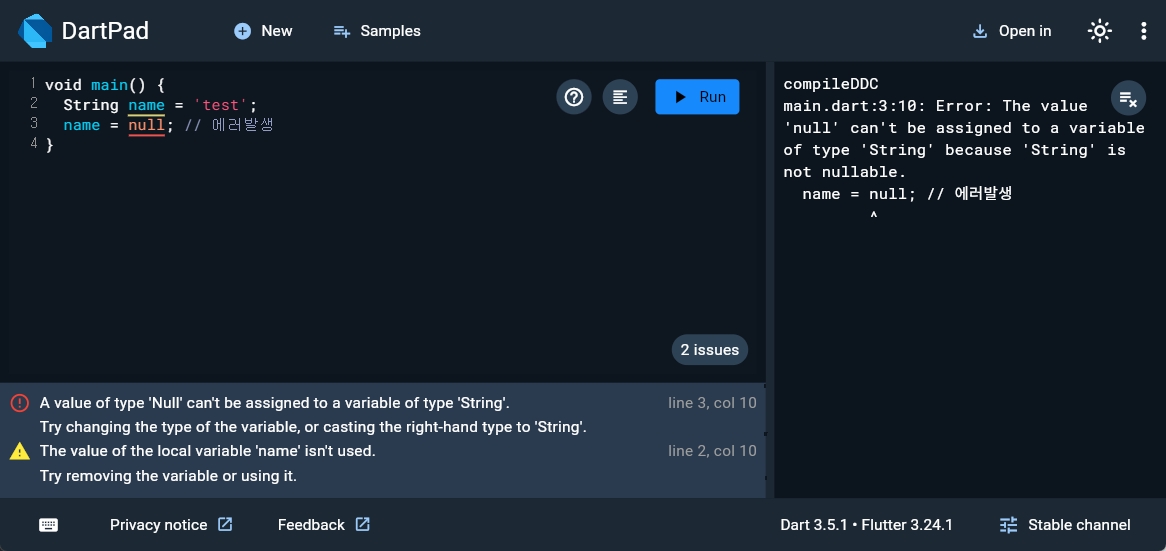The width and height of the screenshot is (1166, 551).
Task: Open the 'Open in' export menu
Action: point(1012,31)
